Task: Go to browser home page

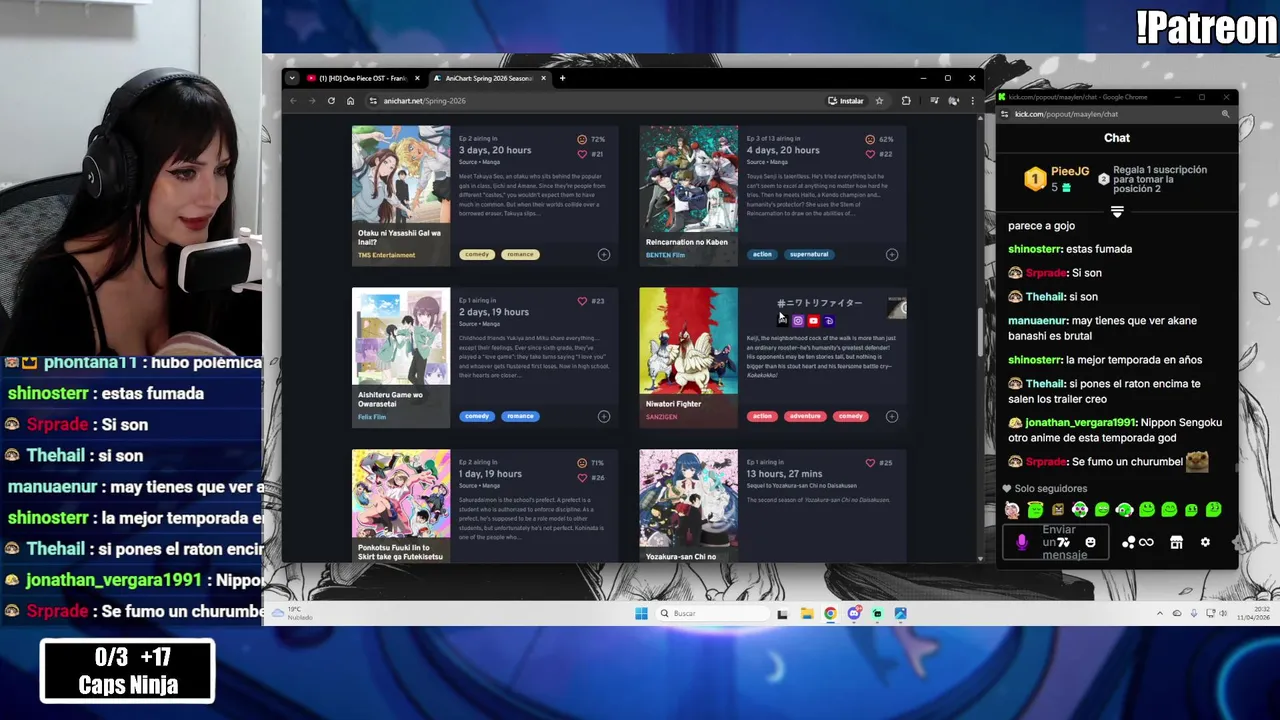Action: pos(350,101)
